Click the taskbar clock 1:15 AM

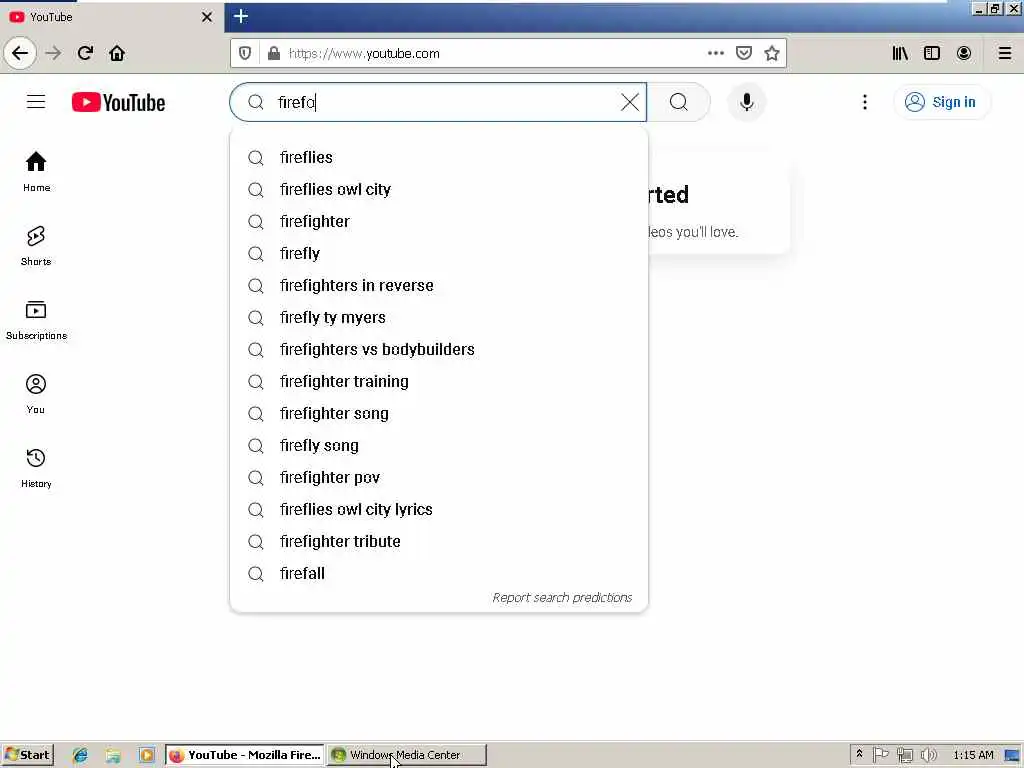973,755
